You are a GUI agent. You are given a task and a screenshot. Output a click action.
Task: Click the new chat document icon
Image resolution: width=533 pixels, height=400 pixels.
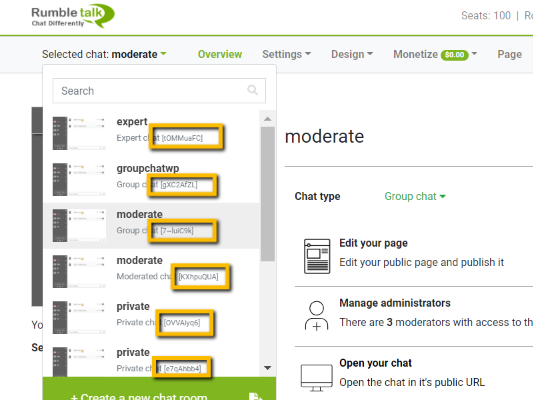point(255,397)
